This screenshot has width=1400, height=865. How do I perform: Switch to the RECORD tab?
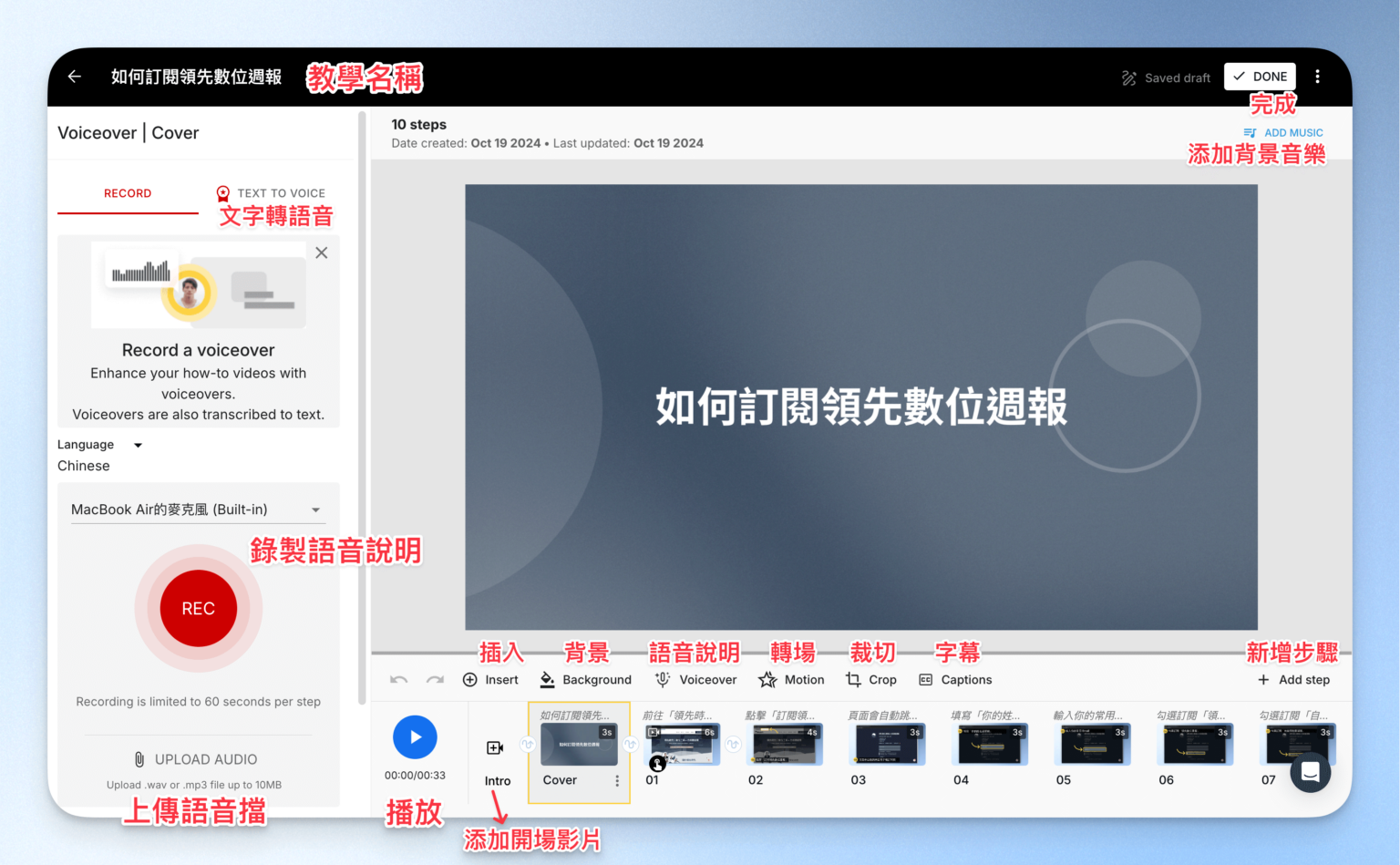point(128,193)
